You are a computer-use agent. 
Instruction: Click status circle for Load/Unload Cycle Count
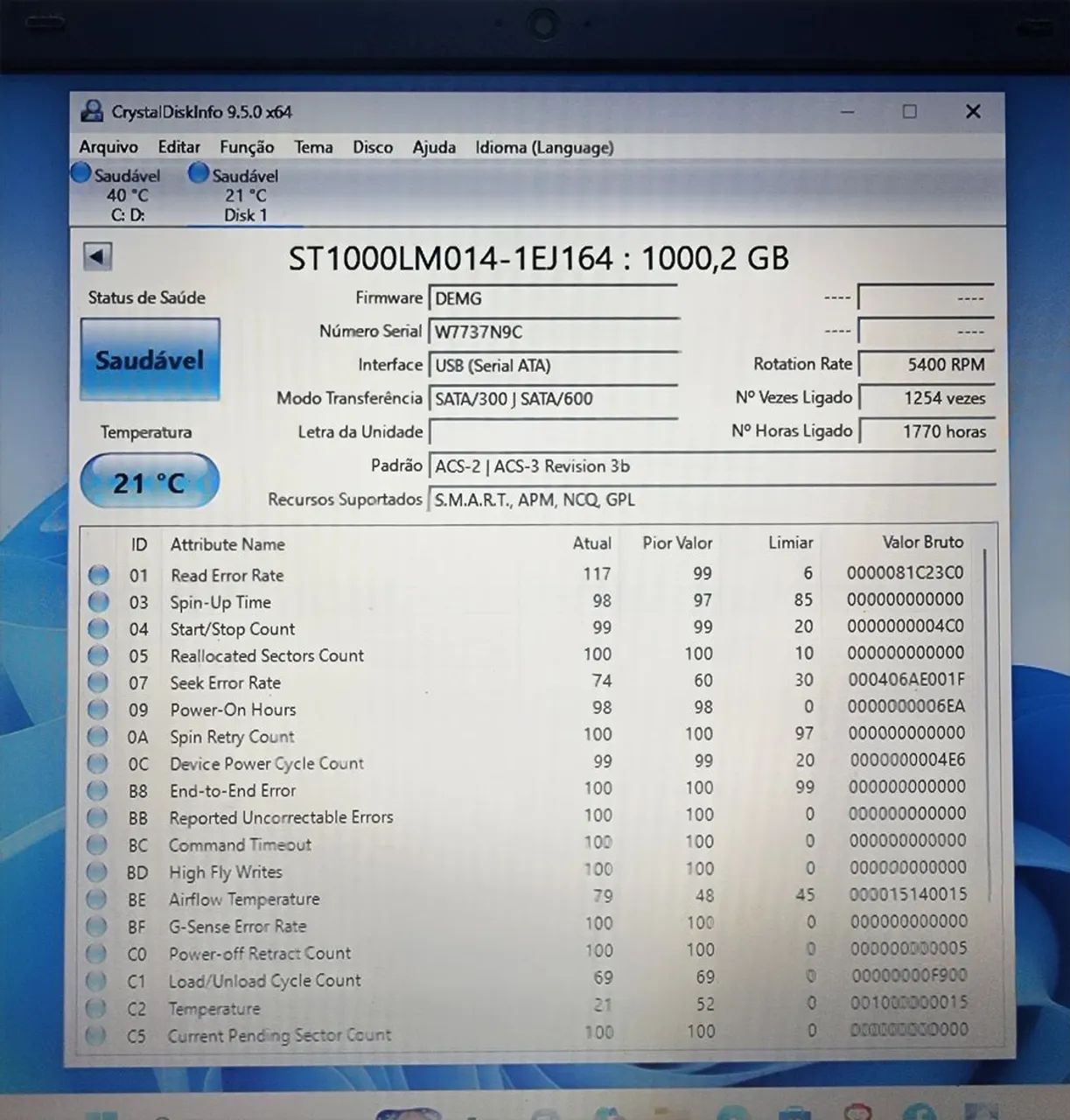point(97,982)
